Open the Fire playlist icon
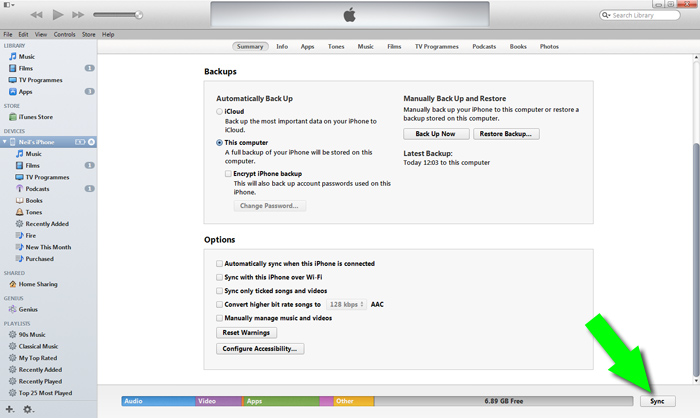Viewport: 700px width, 418px height. coord(20,235)
